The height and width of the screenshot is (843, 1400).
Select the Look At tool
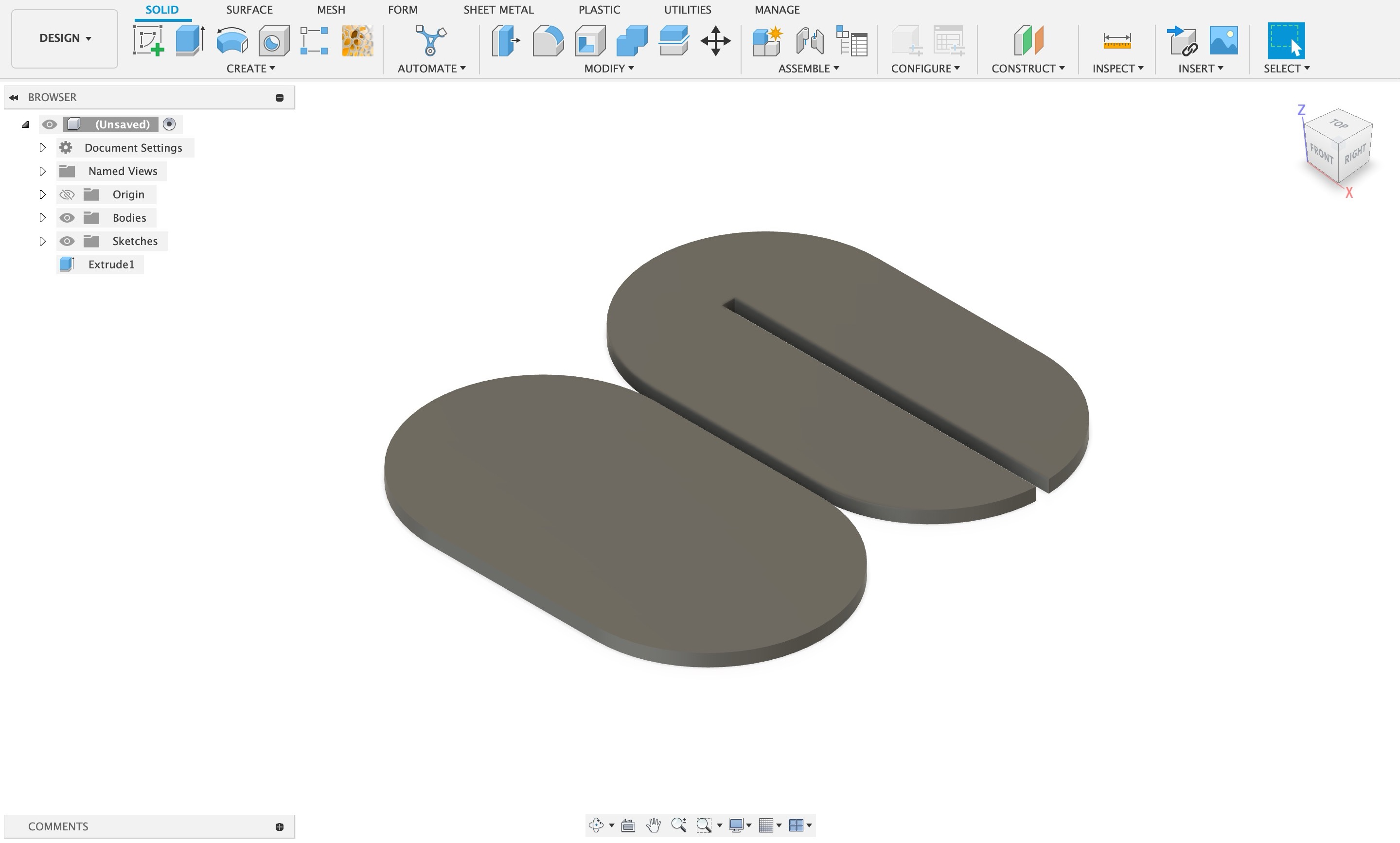coord(628,825)
